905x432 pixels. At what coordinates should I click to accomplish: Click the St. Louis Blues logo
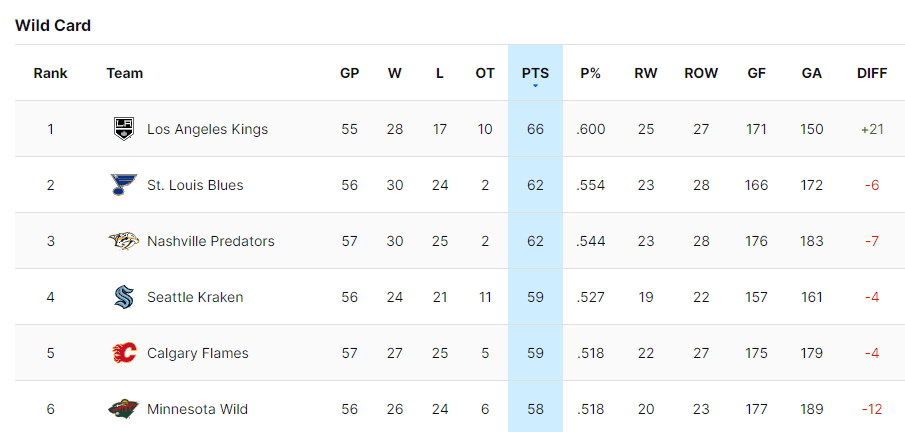click(x=122, y=185)
